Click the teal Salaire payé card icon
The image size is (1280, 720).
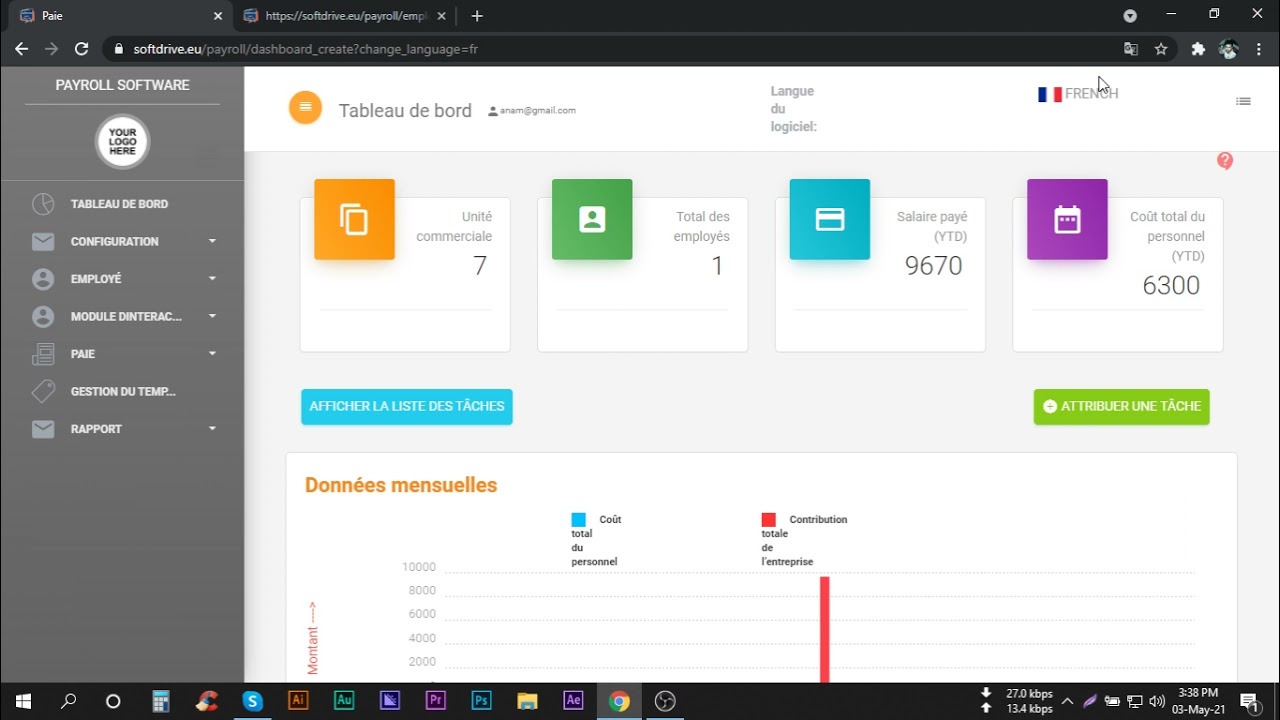830,219
